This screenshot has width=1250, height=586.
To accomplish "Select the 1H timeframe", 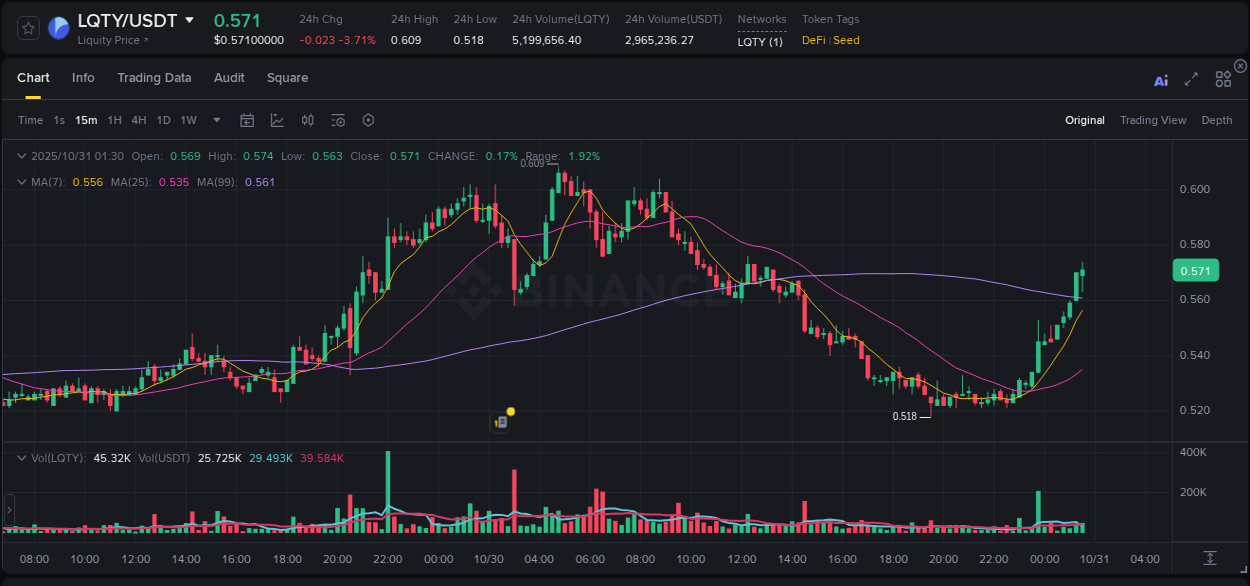I will pyautogui.click(x=115, y=120).
